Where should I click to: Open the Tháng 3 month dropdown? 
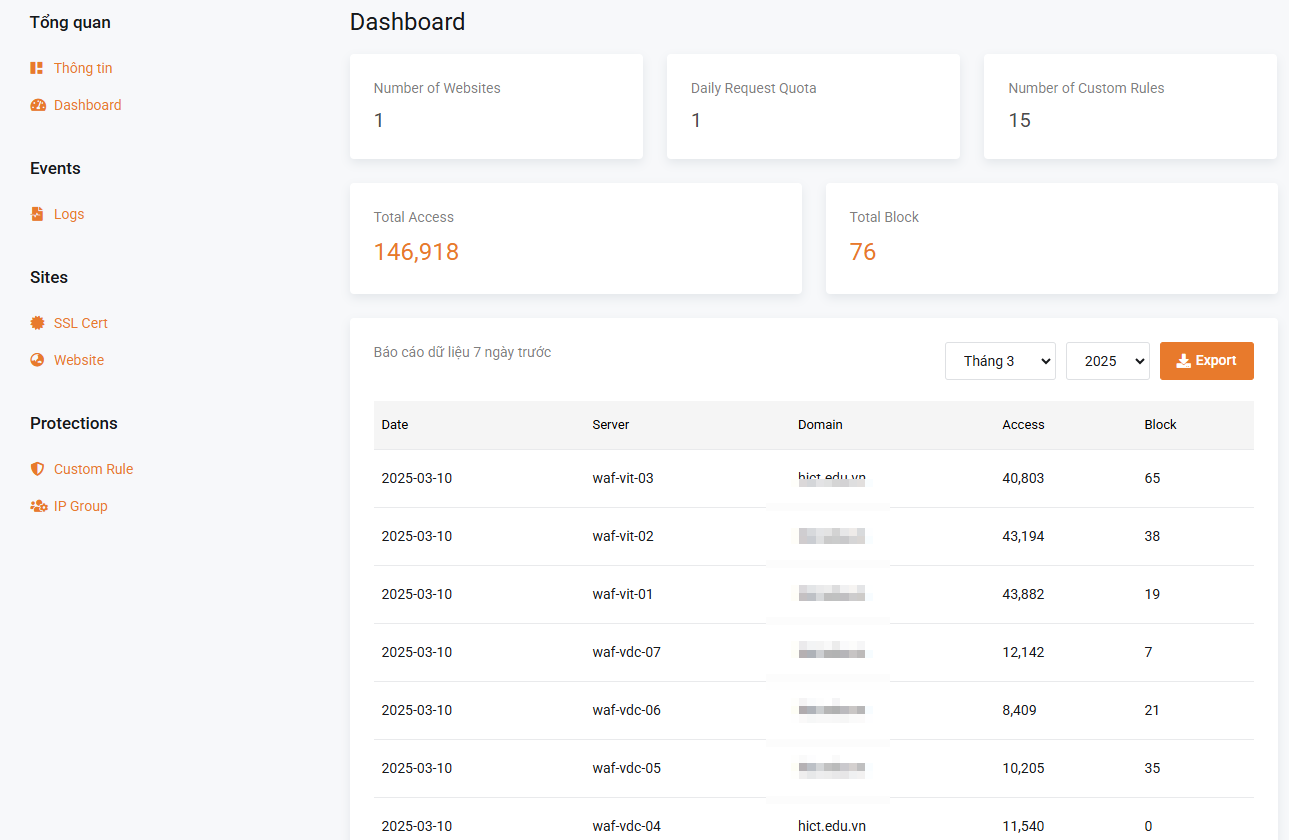[999, 361]
